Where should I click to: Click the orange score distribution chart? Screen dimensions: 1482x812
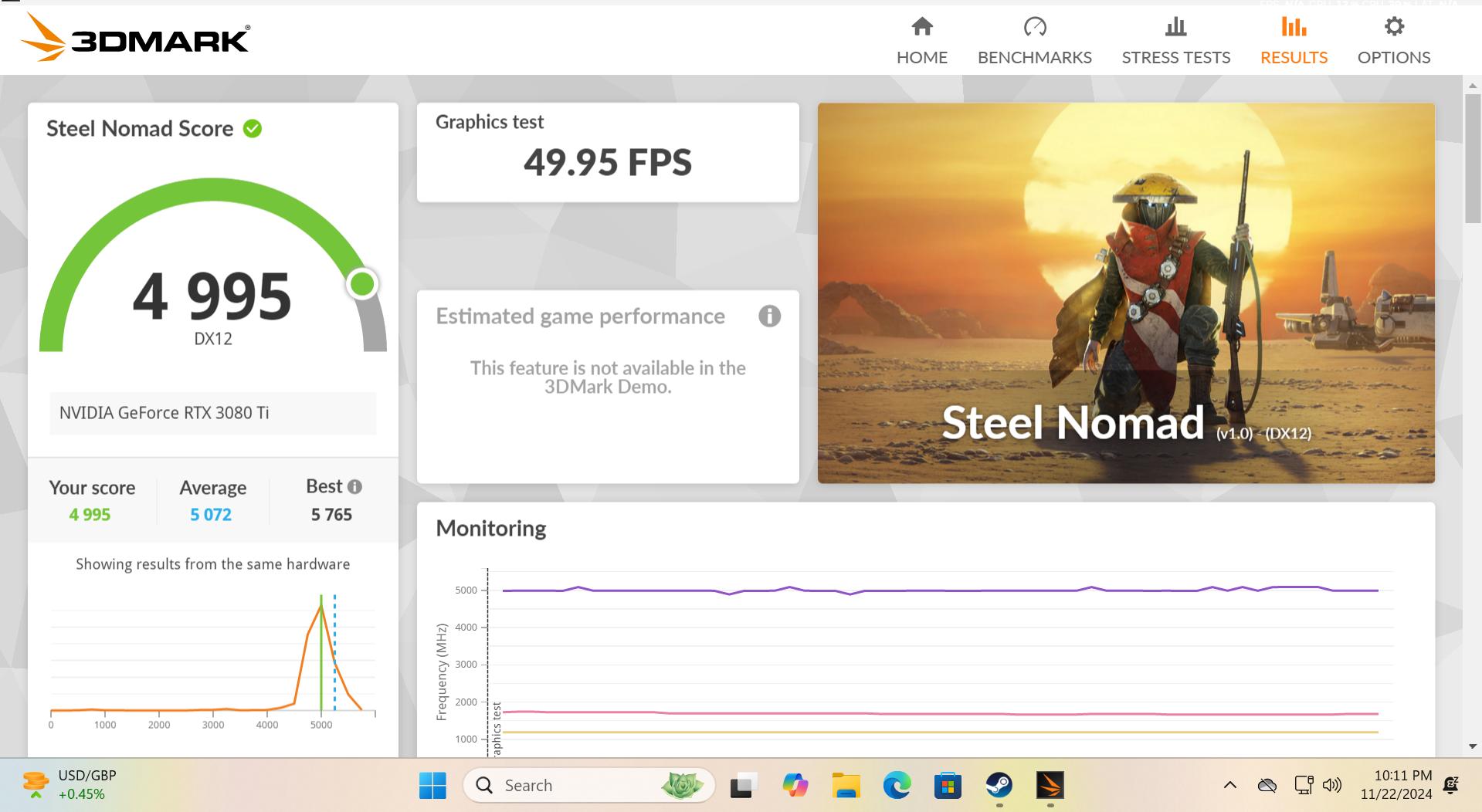coord(213,659)
